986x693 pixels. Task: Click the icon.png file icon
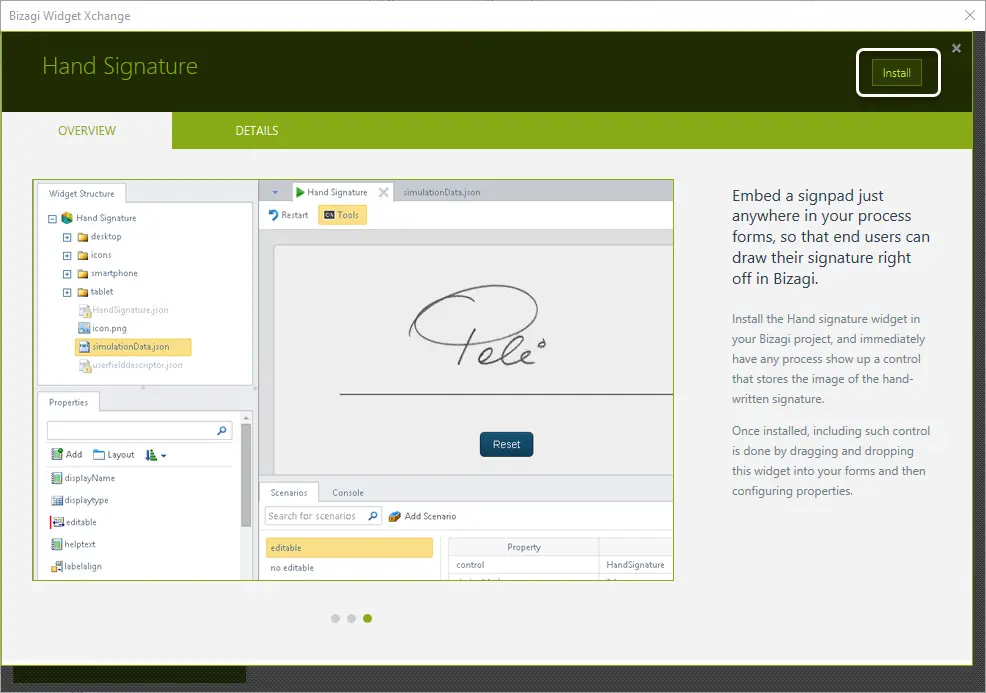(84, 328)
